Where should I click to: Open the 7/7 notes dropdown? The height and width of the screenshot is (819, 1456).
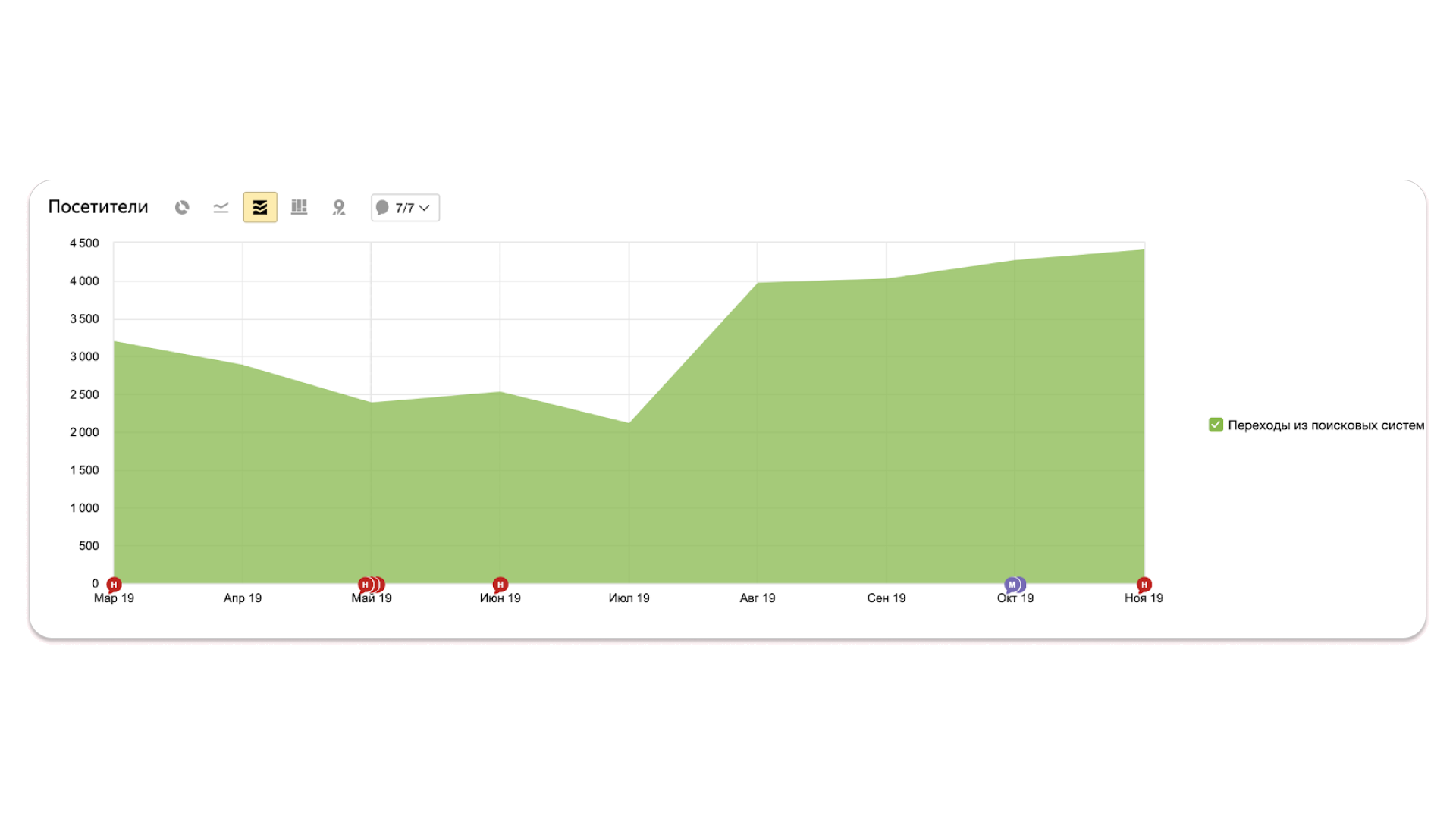click(405, 208)
